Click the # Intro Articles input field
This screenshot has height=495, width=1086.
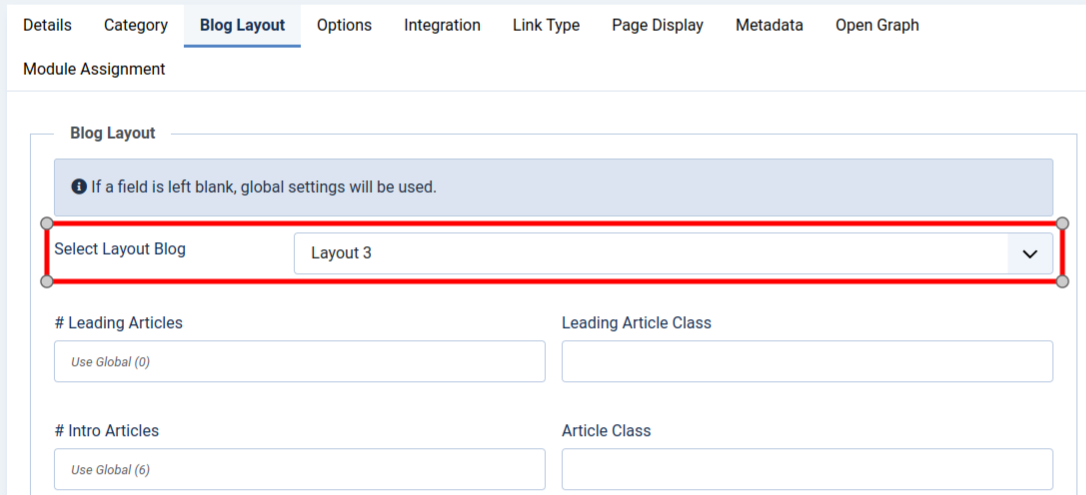pos(299,469)
